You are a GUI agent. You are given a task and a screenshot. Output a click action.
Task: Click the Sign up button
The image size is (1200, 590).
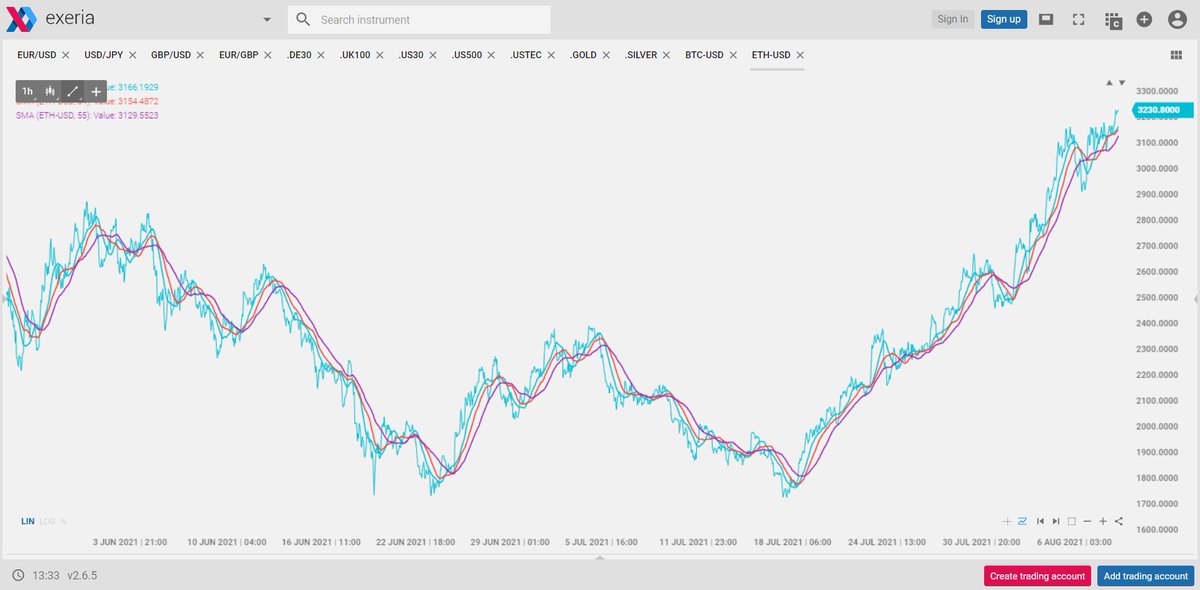tap(1003, 19)
